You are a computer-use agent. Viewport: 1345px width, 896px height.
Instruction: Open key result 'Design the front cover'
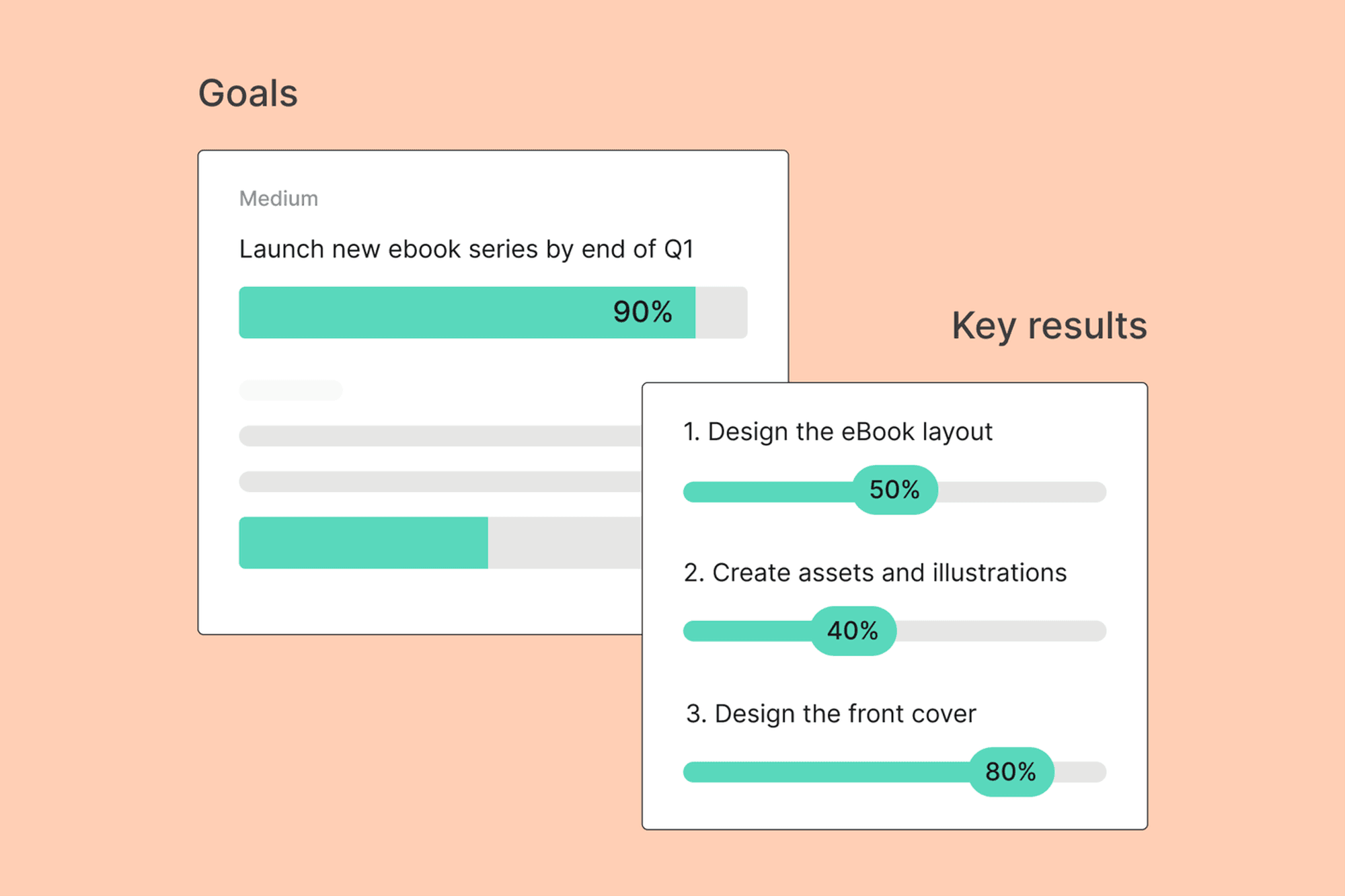click(x=831, y=714)
